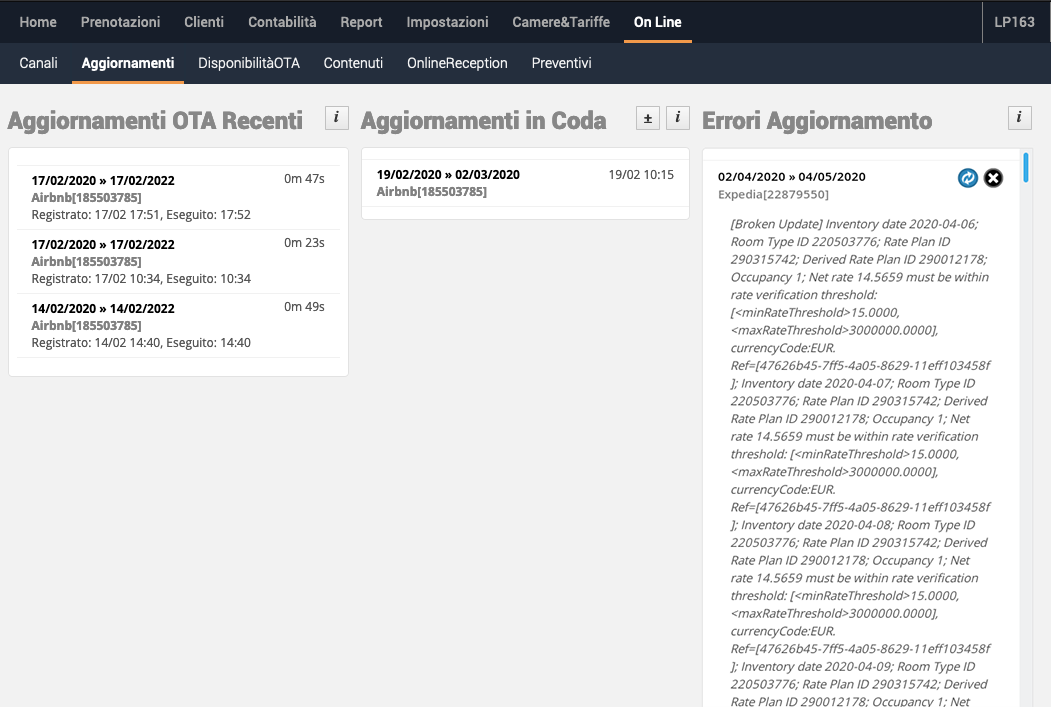Select the recent update that took 0m 47s
1051x707 pixels.
tap(178, 198)
